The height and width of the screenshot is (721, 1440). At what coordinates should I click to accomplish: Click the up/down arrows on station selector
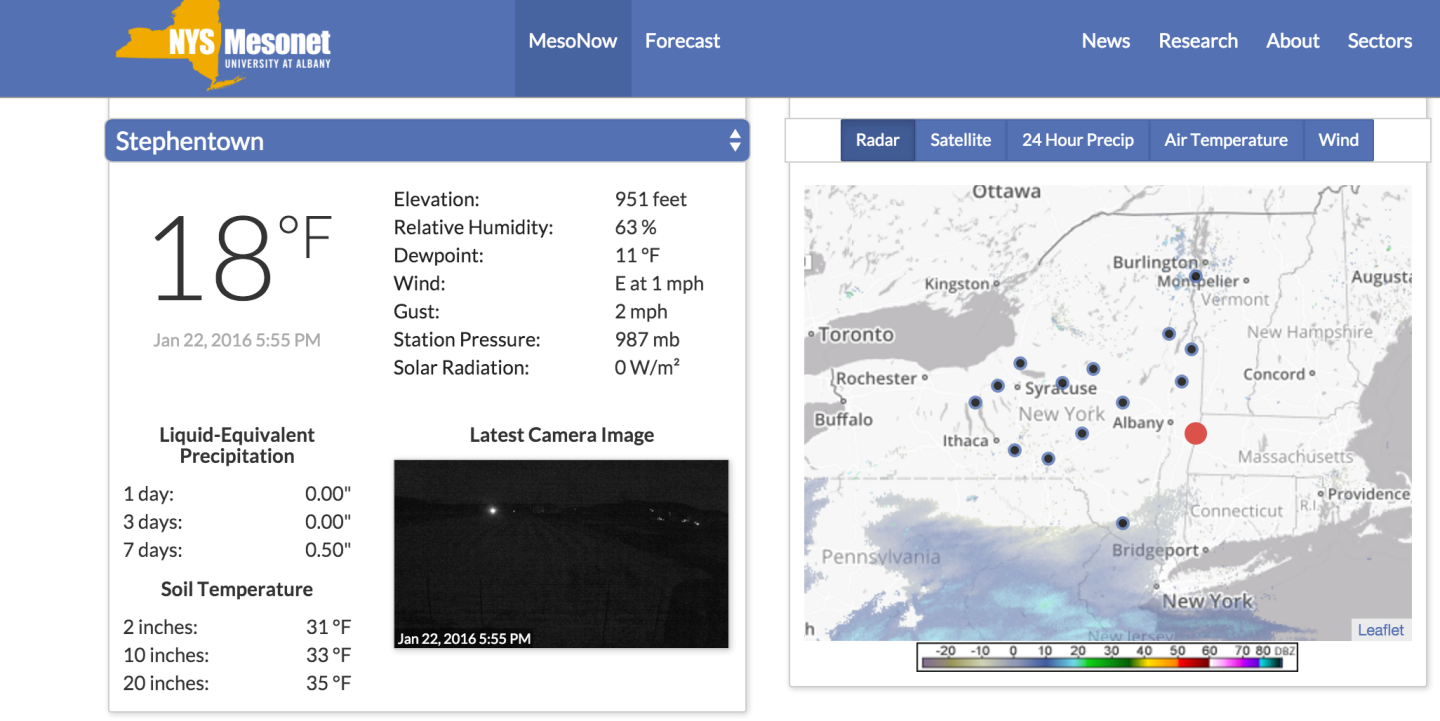click(735, 141)
